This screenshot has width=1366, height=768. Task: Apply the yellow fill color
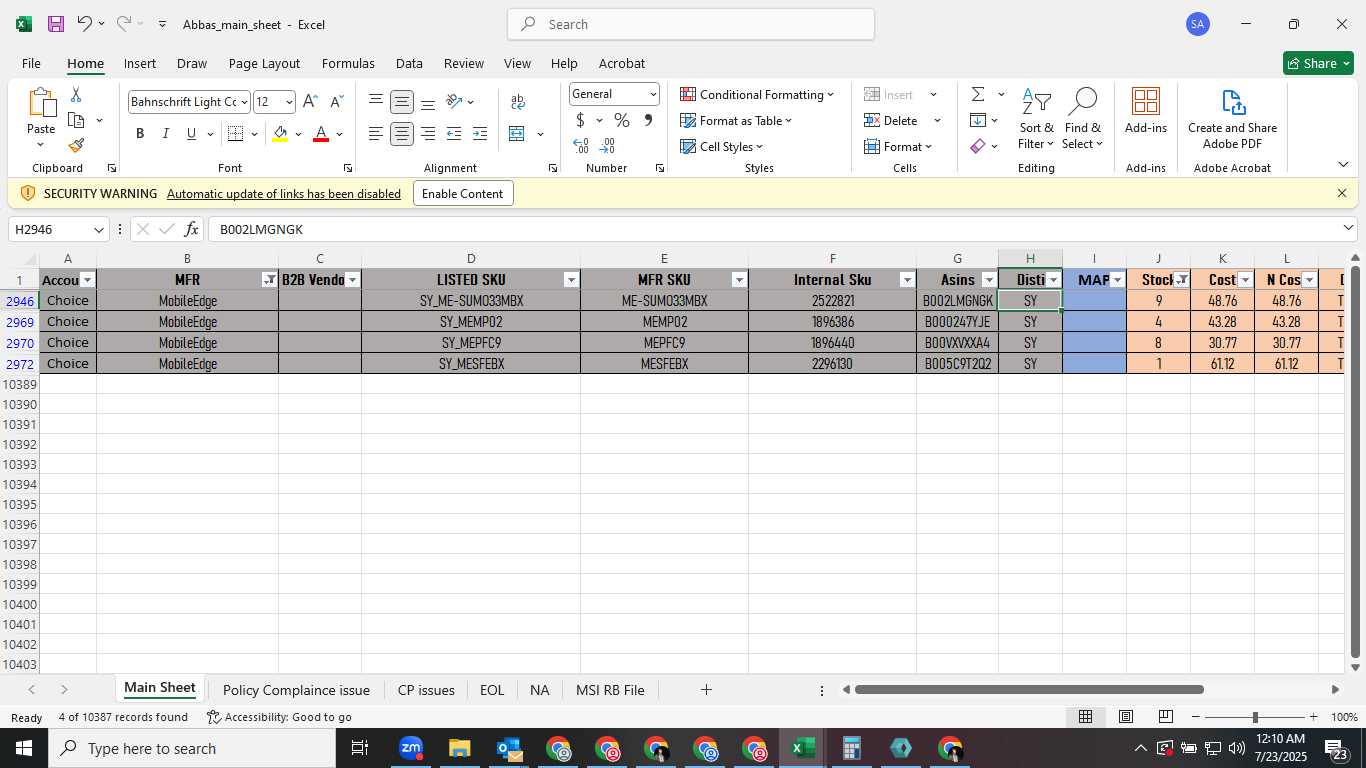[x=280, y=134]
